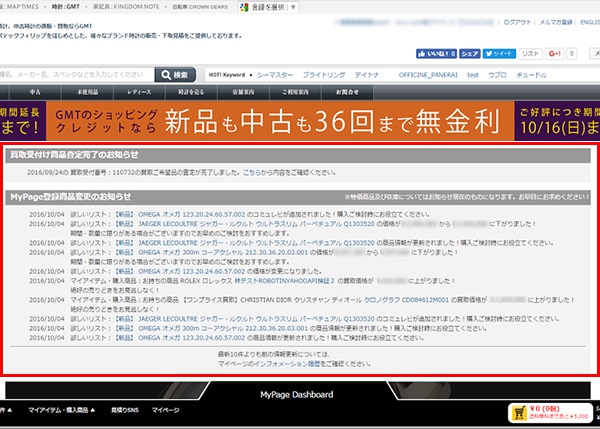600x429 pixels.
Task: Open JAEGER LECOULTRE コミュレビが追加 row link
Action: pos(245,319)
